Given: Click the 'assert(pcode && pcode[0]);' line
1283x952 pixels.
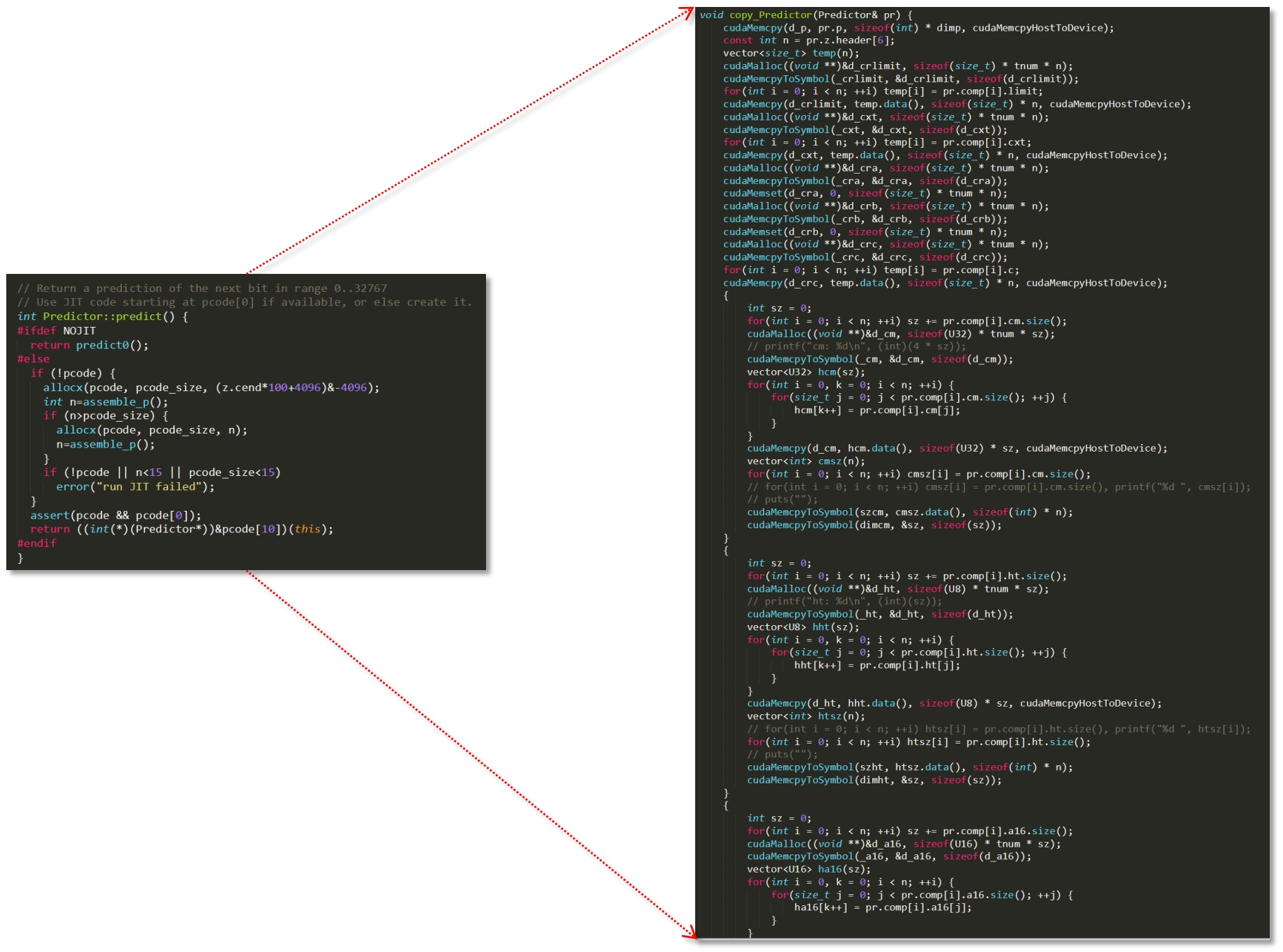Looking at the screenshot, I should tap(116, 516).
